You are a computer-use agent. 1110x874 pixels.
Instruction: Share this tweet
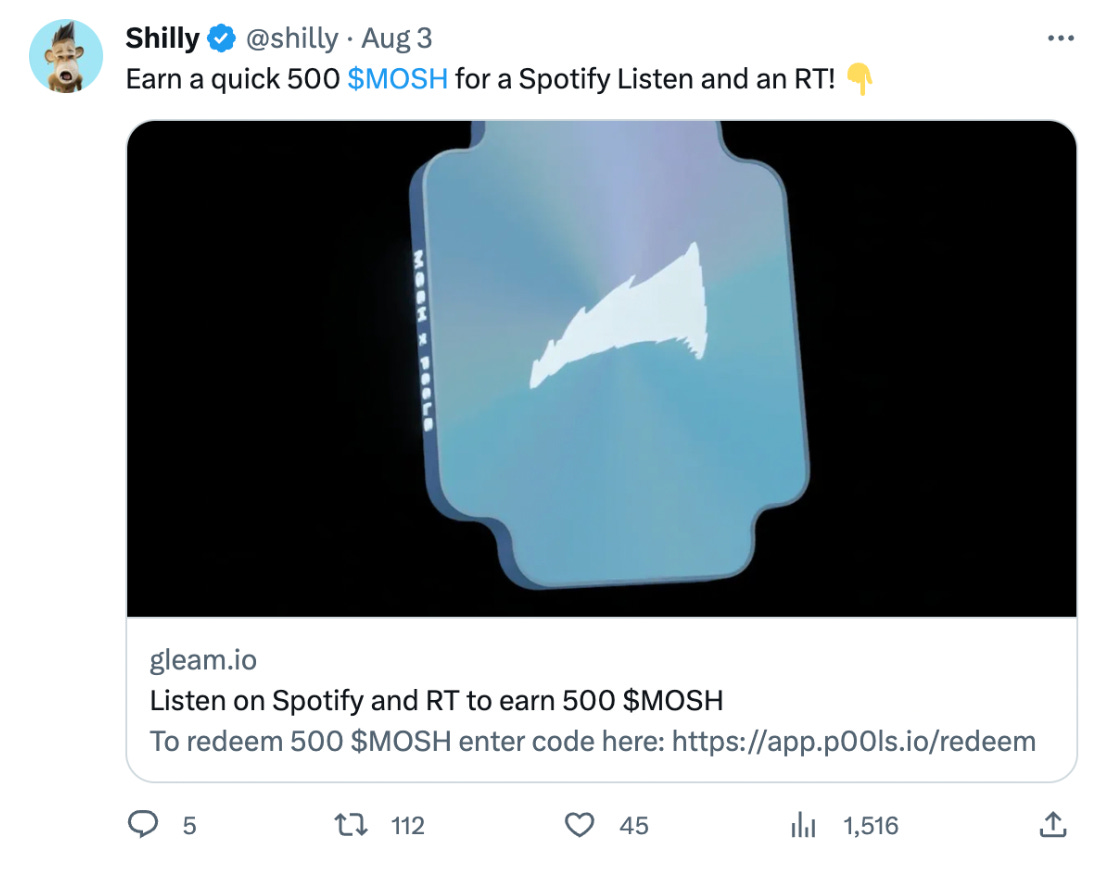1052,826
